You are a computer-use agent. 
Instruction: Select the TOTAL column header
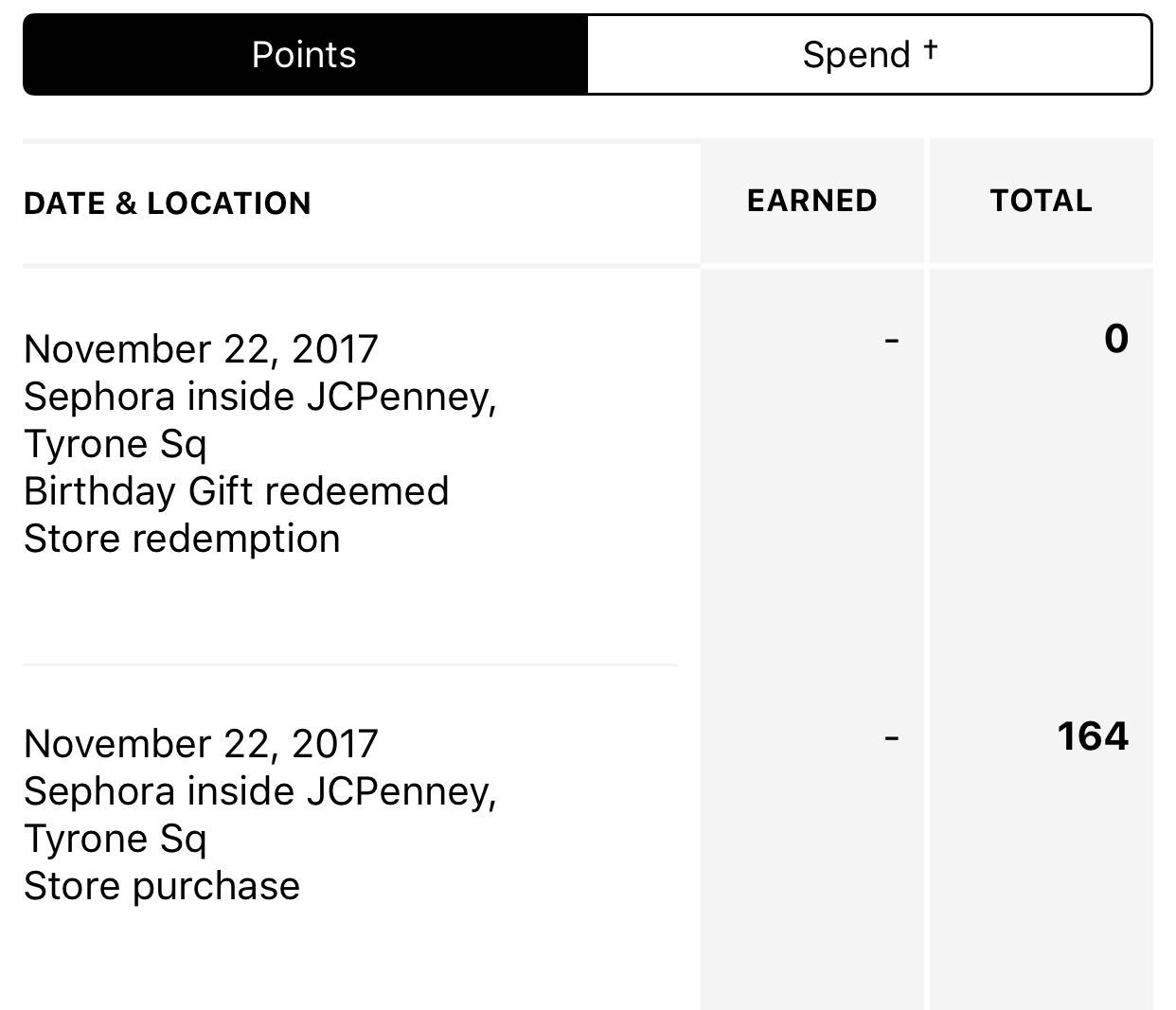pyautogui.click(x=1041, y=201)
